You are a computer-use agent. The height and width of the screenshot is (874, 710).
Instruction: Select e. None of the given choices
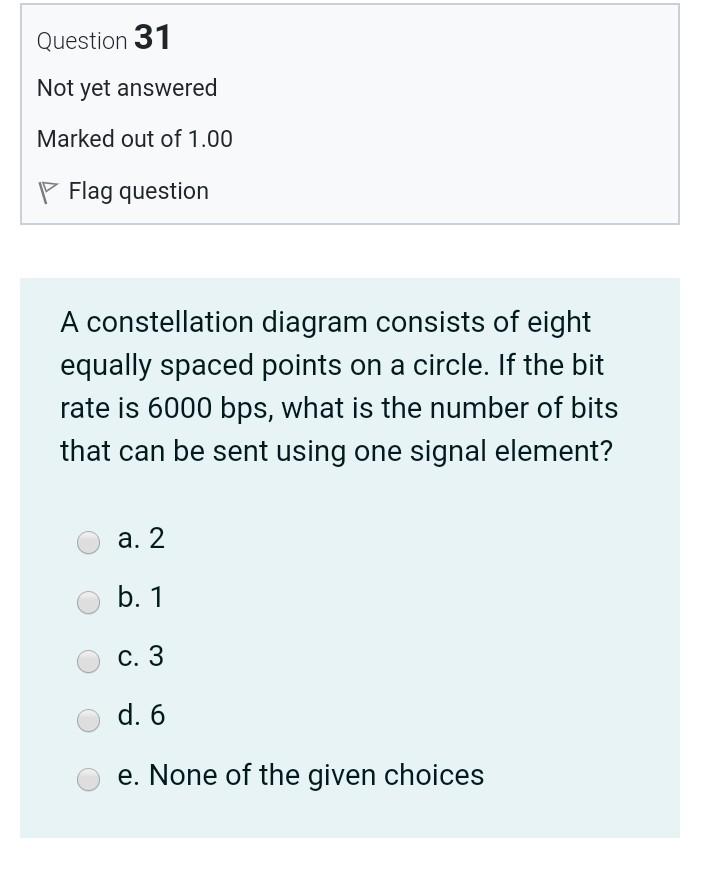[x=89, y=779]
